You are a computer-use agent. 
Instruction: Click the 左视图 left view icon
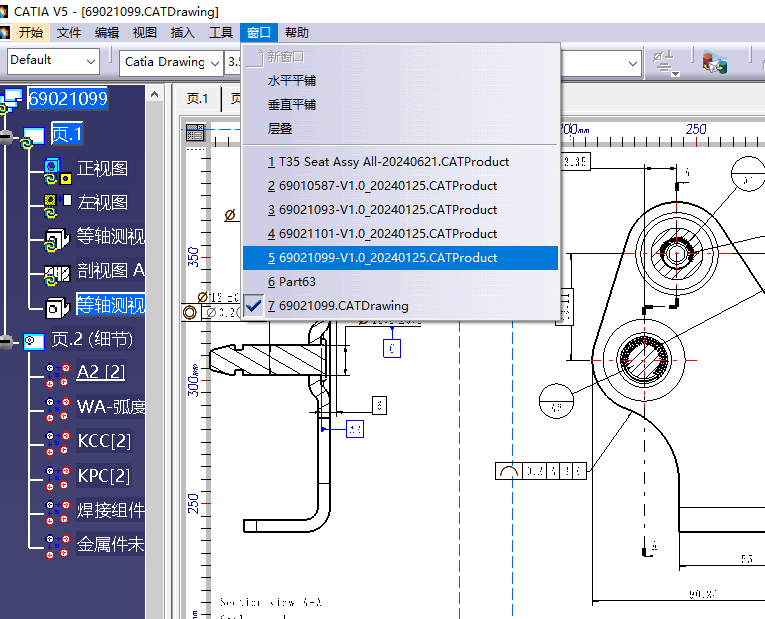(x=58, y=205)
